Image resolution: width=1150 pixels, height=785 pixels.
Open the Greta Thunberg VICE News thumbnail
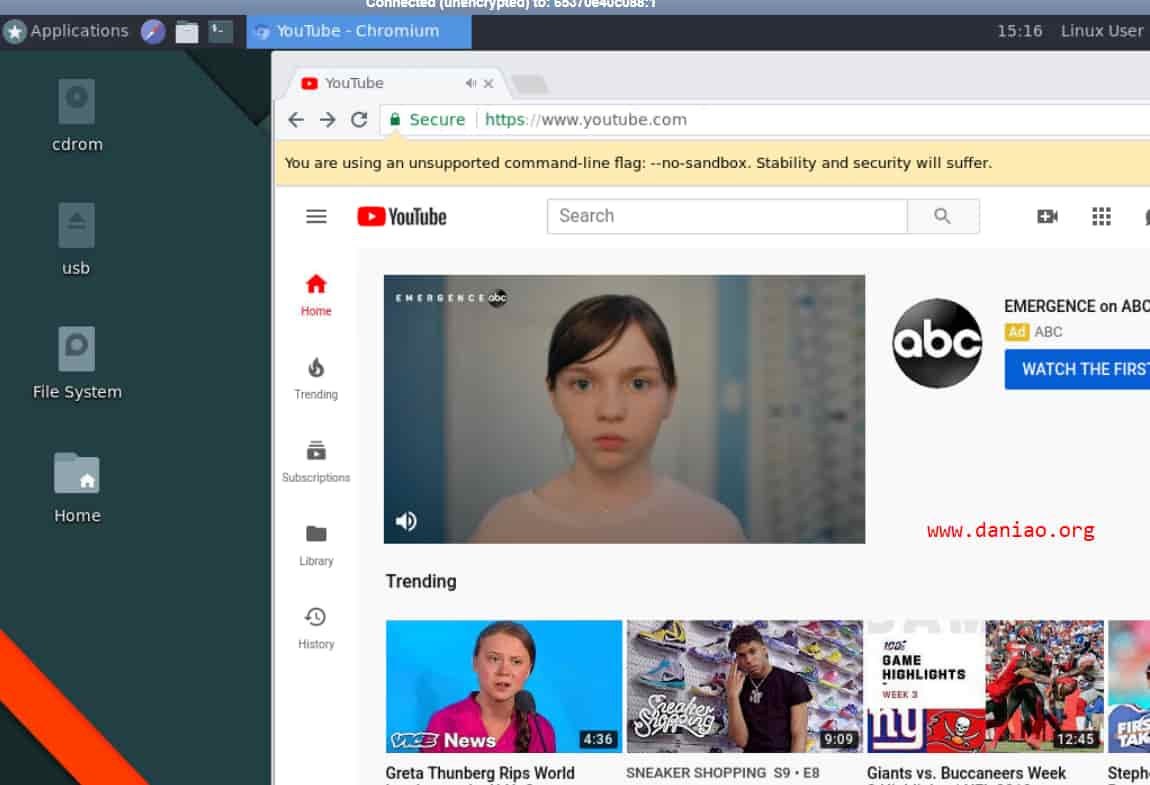click(504, 687)
